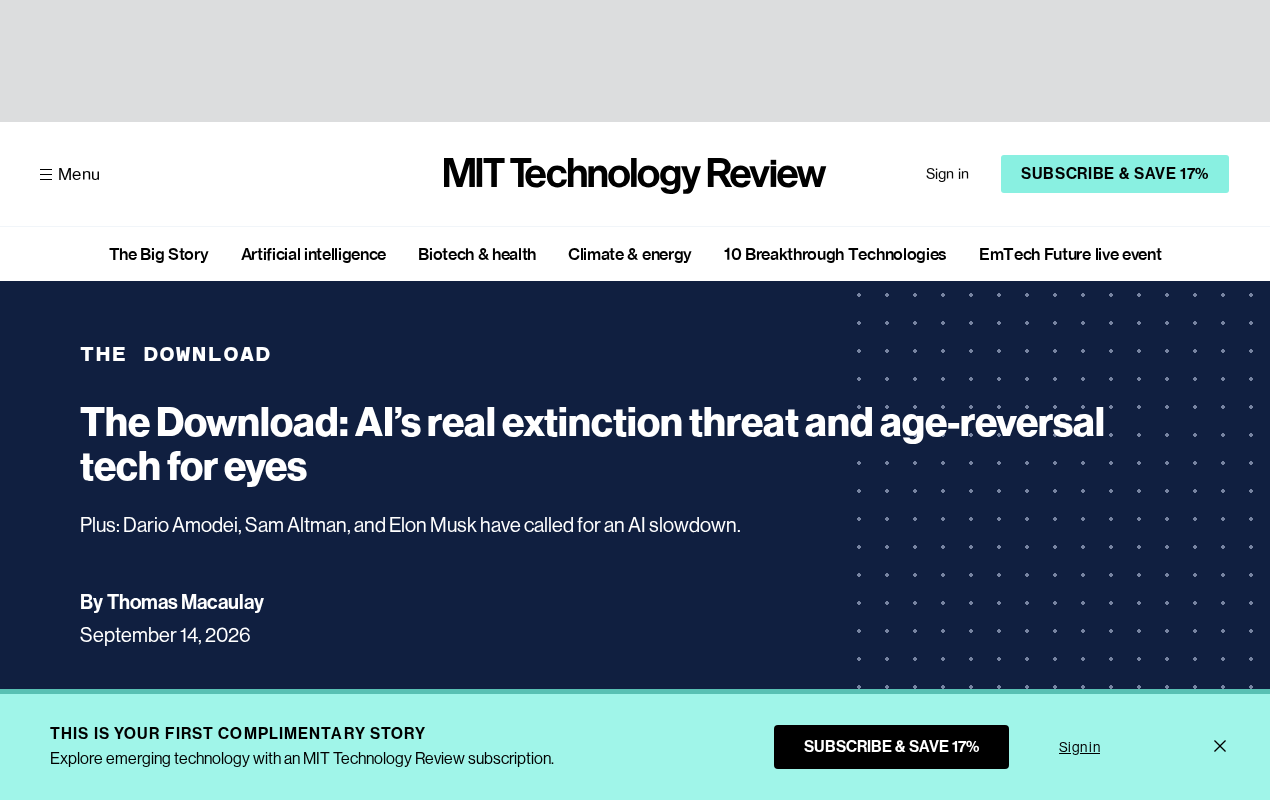1280x800 pixels.
Task: Close the complimentary story banner
Action: pyautogui.click(x=1220, y=746)
